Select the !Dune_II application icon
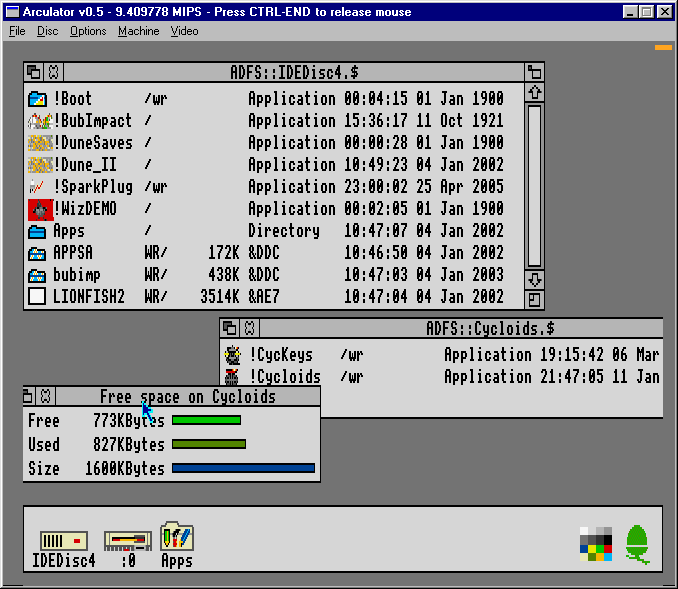Viewport: 678px width, 589px height. tap(38, 165)
